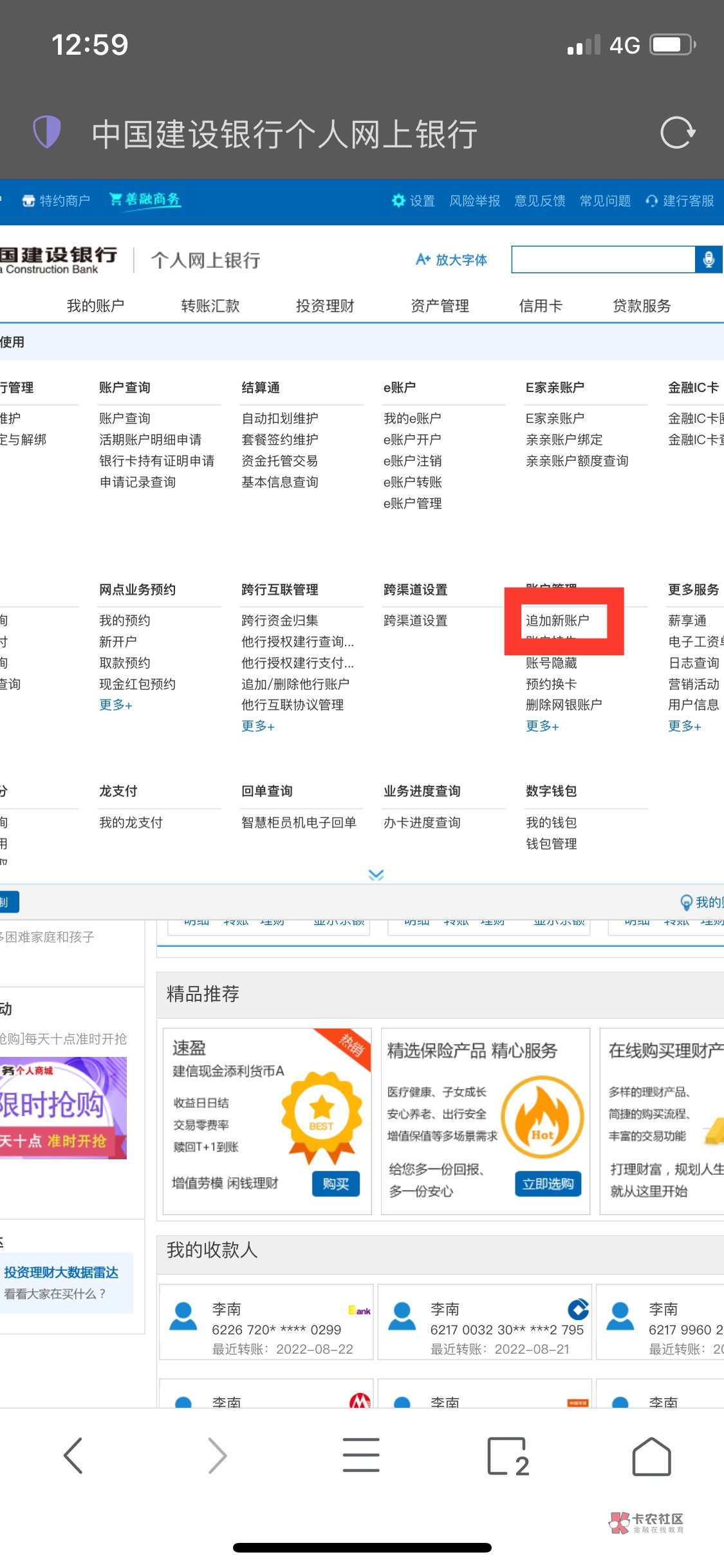
Task: Tap browser back arrow
Action: (x=73, y=1455)
